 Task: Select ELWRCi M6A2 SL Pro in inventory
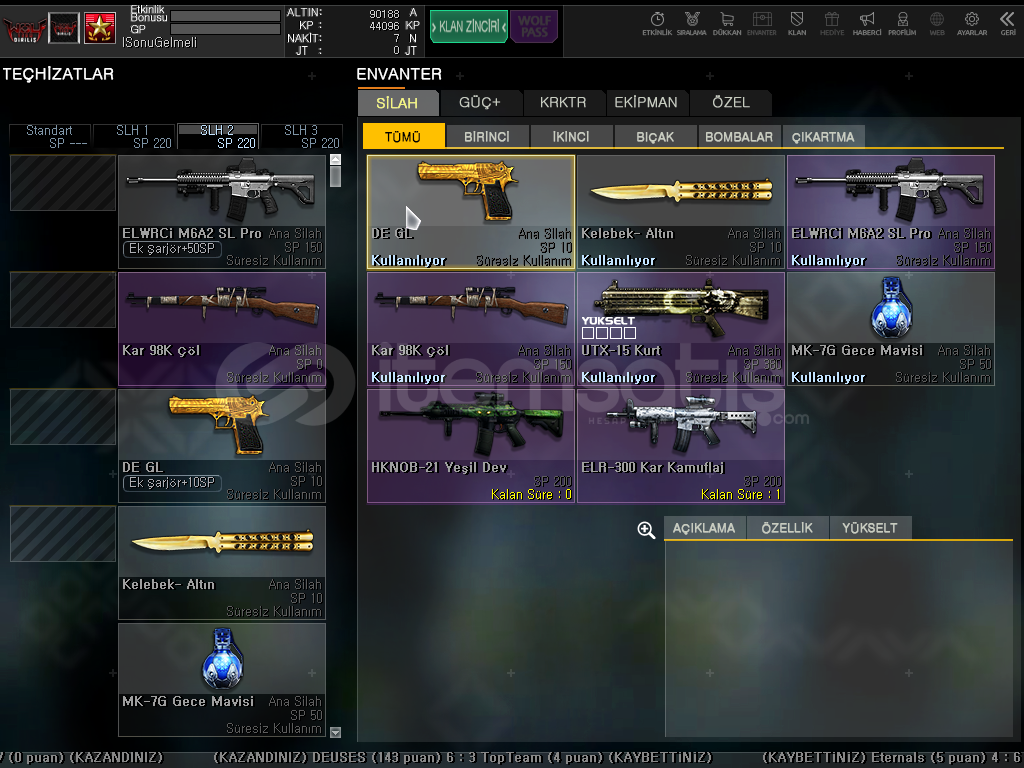point(891,212)
